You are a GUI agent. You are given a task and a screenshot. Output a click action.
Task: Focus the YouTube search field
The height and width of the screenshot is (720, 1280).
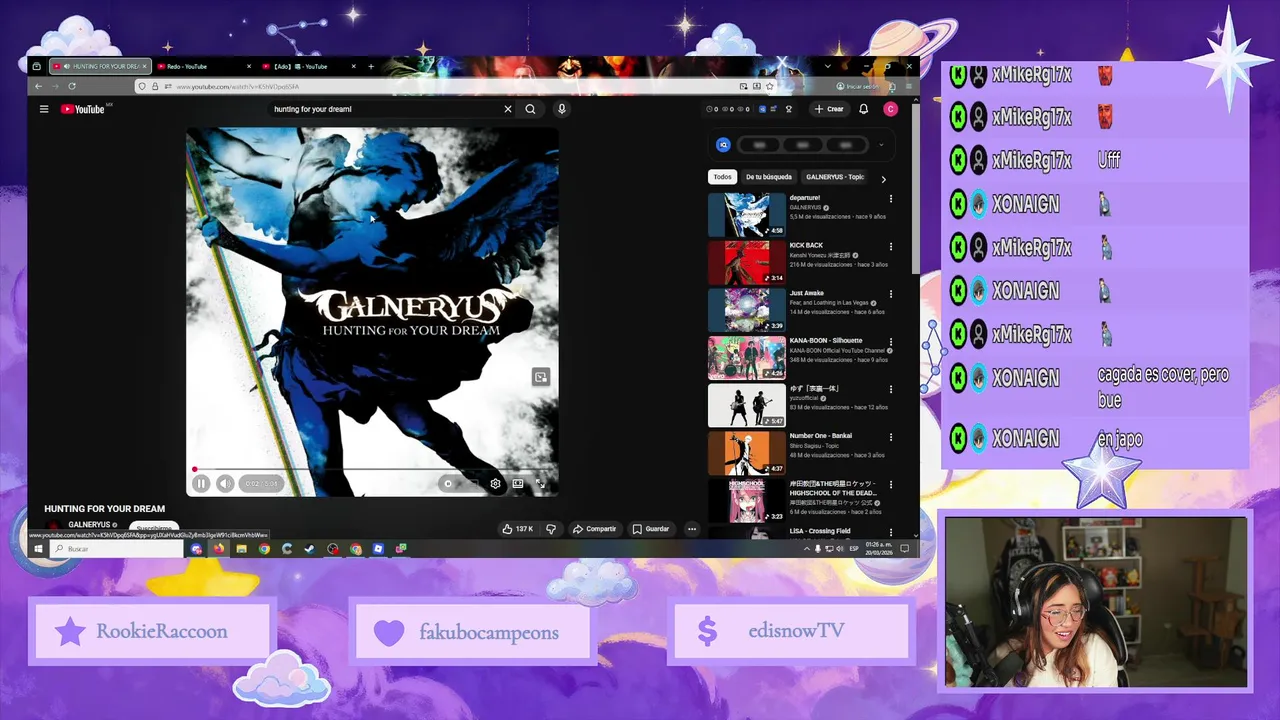[385, 109]
